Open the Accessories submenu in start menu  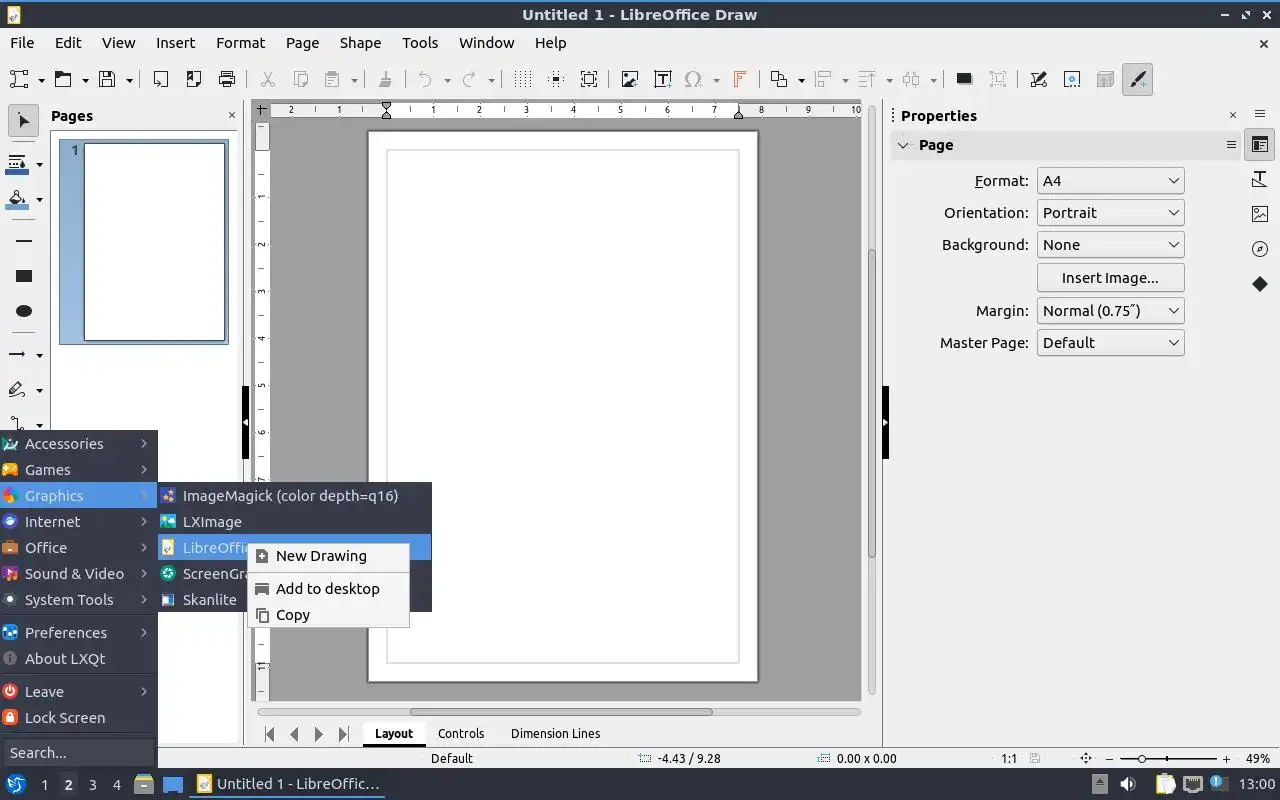[x=78, y=444]
